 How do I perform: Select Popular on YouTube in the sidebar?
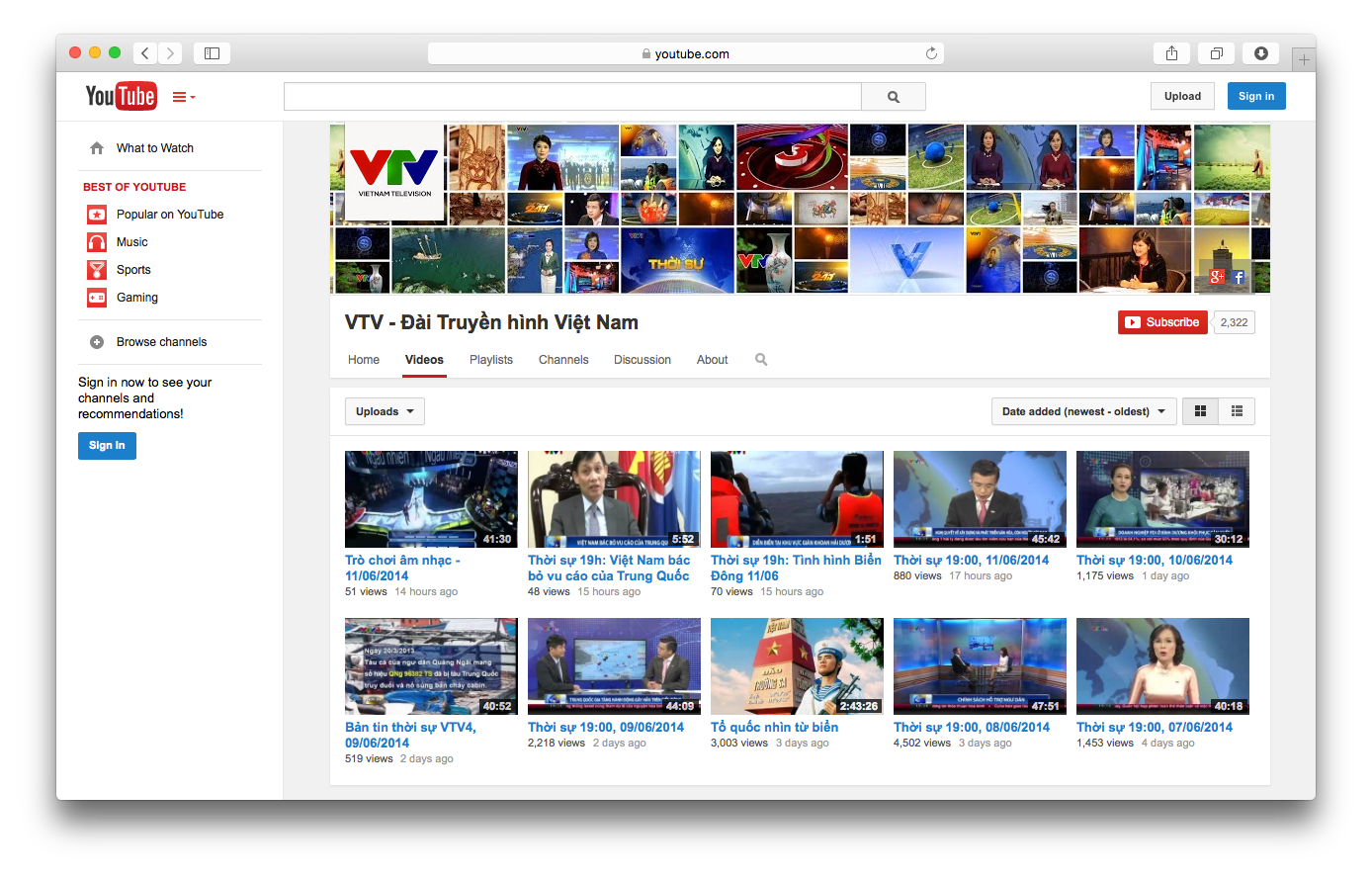click(170, 214)
